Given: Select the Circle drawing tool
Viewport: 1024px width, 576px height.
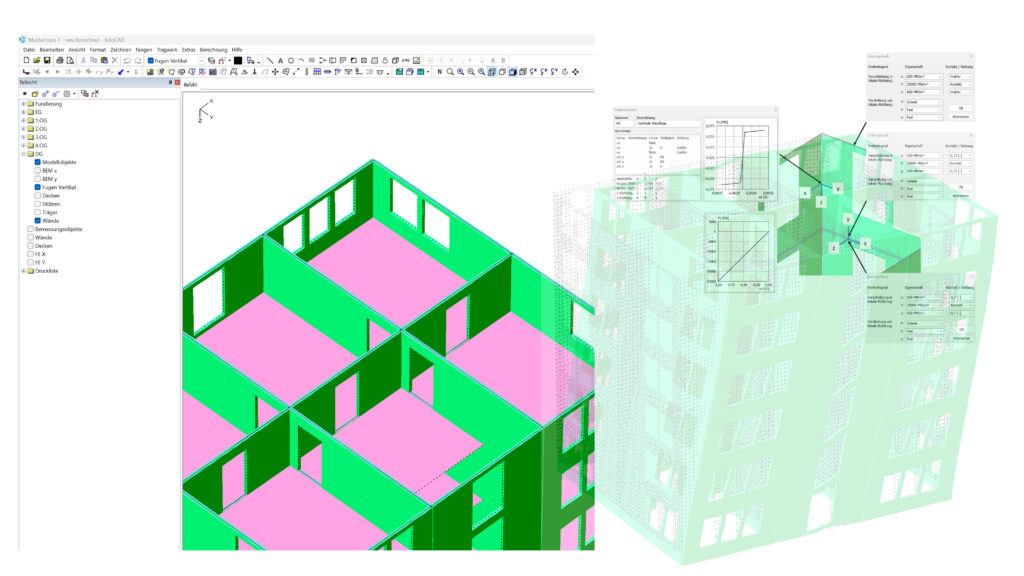Looking at the screenshot, I should tap(290, 60).
